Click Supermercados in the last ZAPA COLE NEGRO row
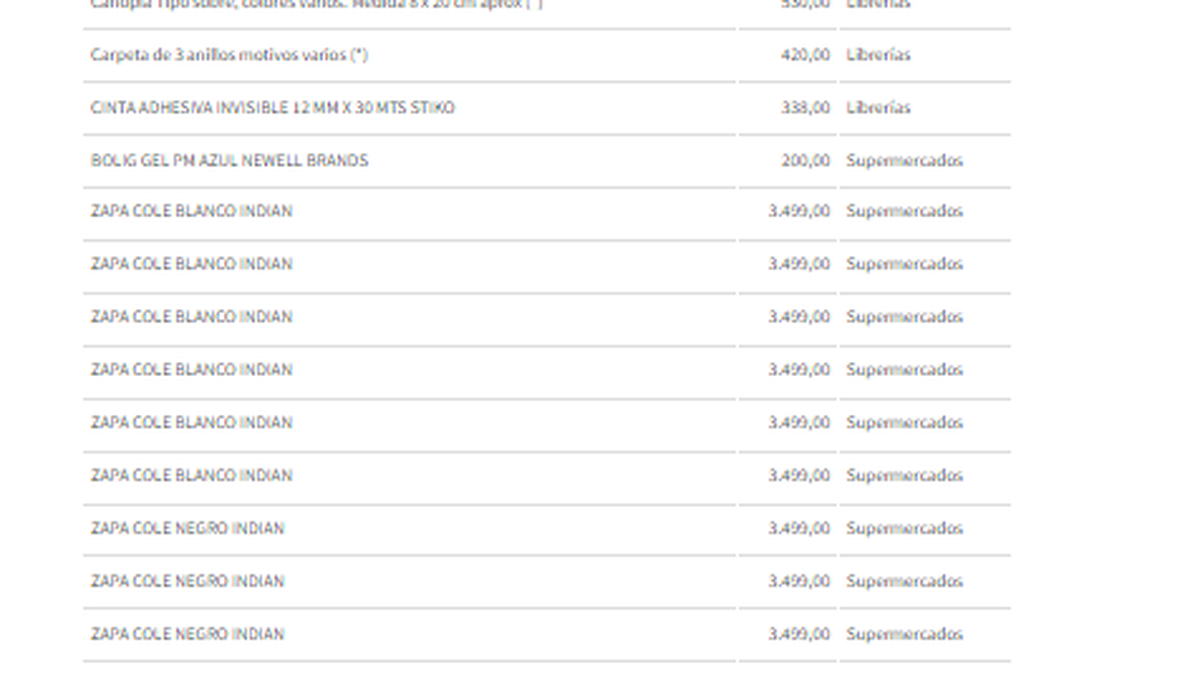Image resolution: width=1200 pixels, height=675 pixels. point(904,635)
